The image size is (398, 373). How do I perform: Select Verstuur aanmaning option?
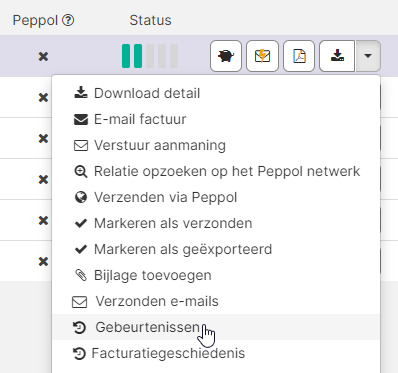(216, 145)
